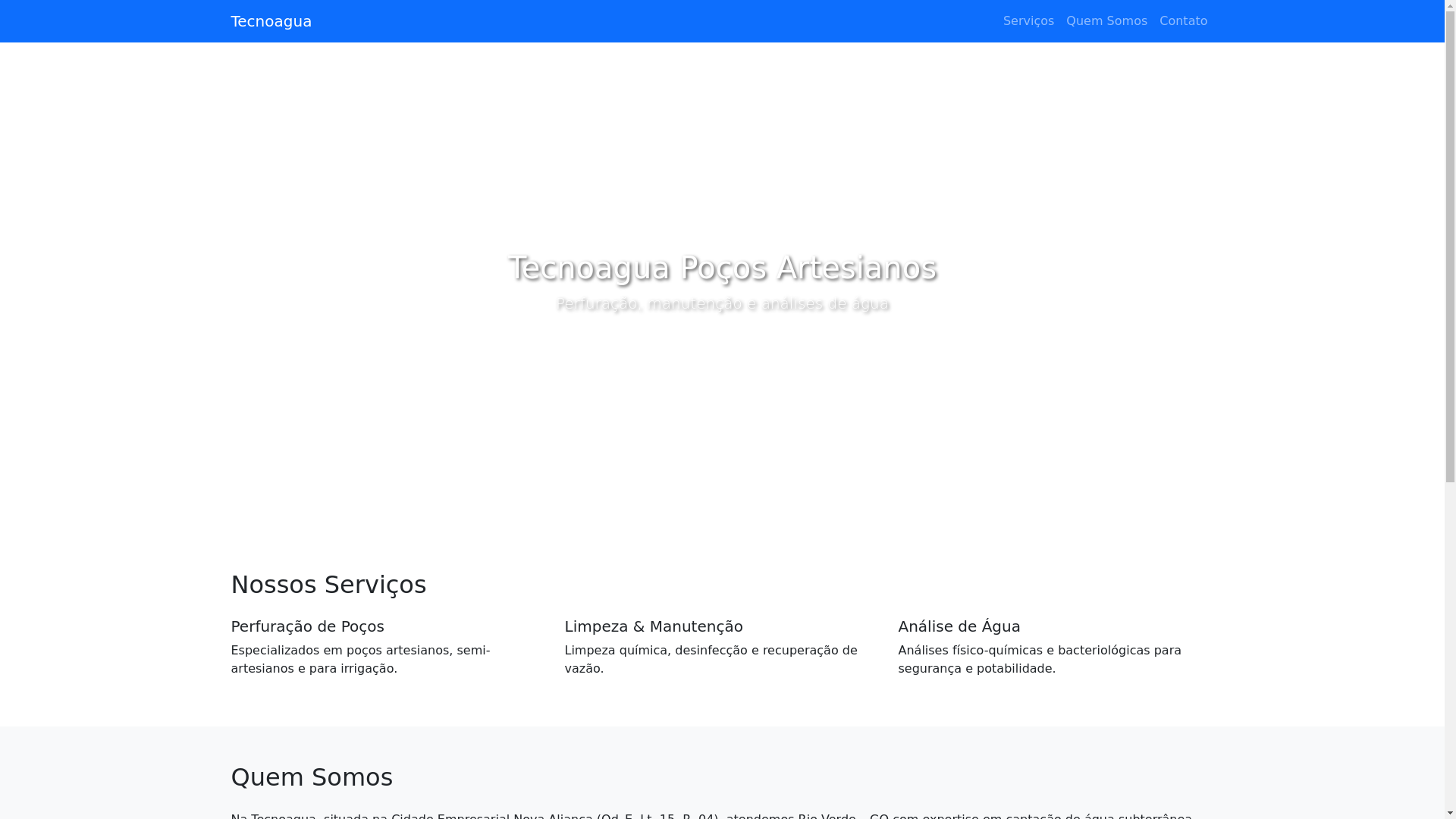Click the Quem Somos section heading
Viewport: 1456px width, 819px height.
point(312,777)
